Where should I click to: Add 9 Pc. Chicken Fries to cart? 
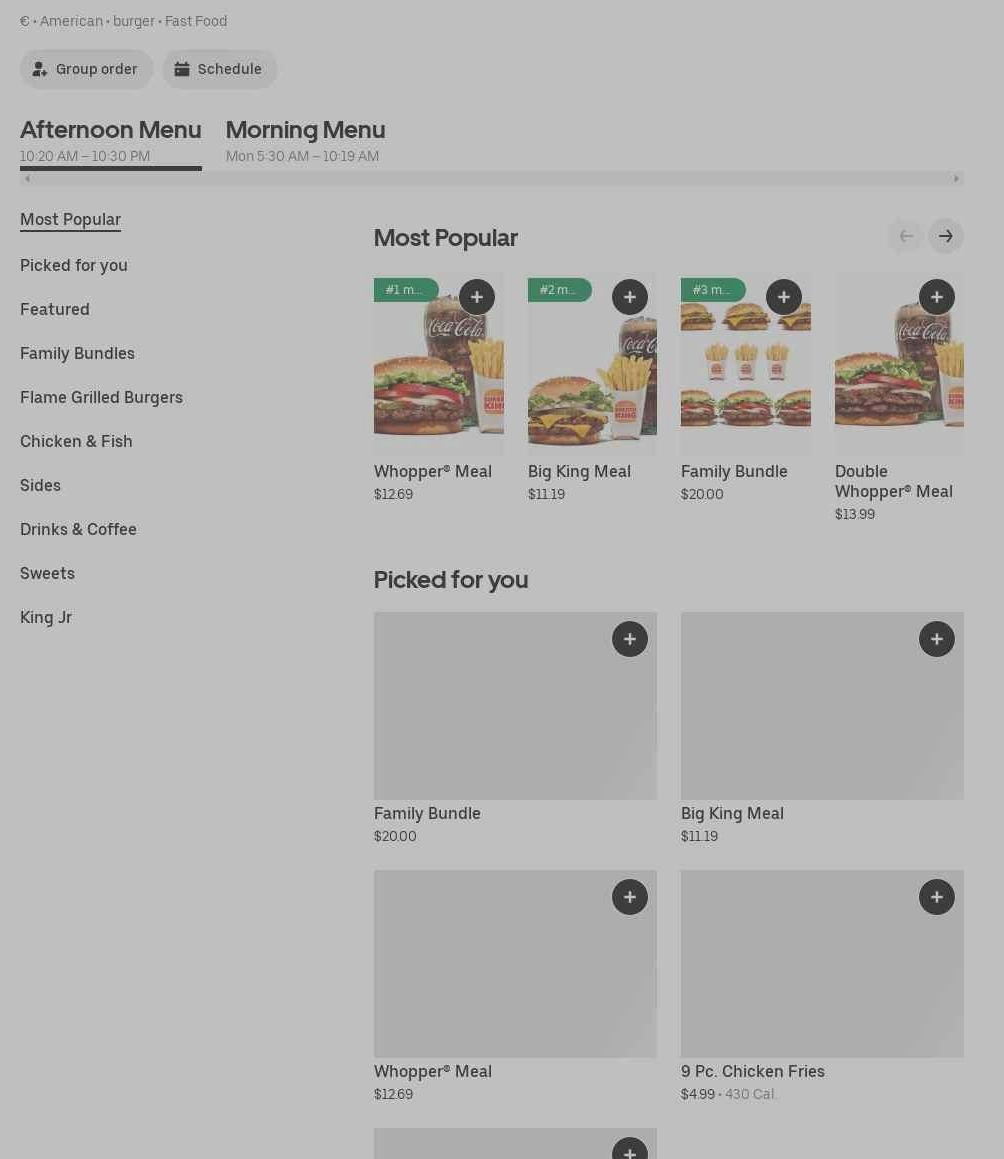click(937, 897)
